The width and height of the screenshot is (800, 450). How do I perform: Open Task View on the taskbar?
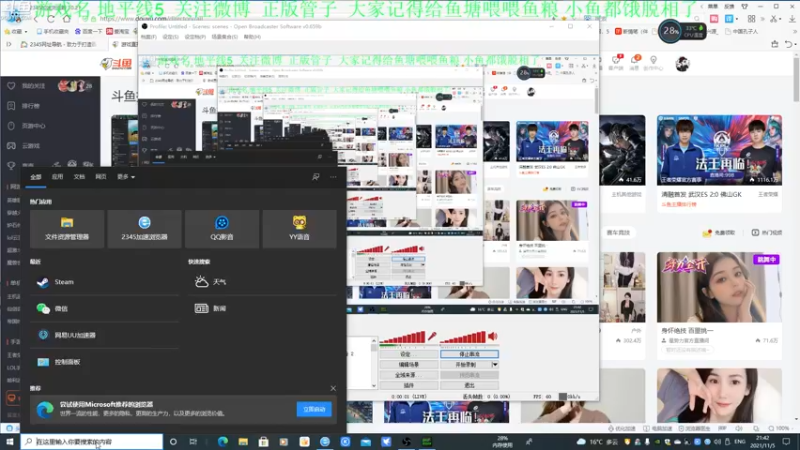click(193, 441)
